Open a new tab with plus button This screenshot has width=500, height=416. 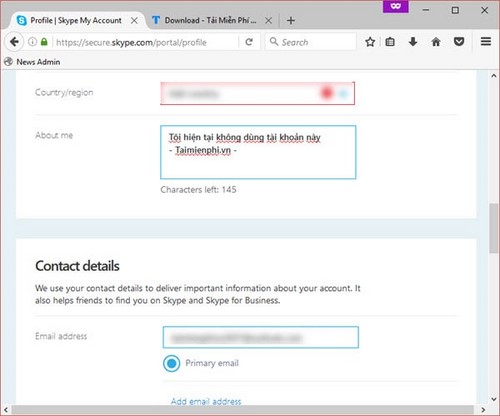pyautogui.click(x=291, y=20)
